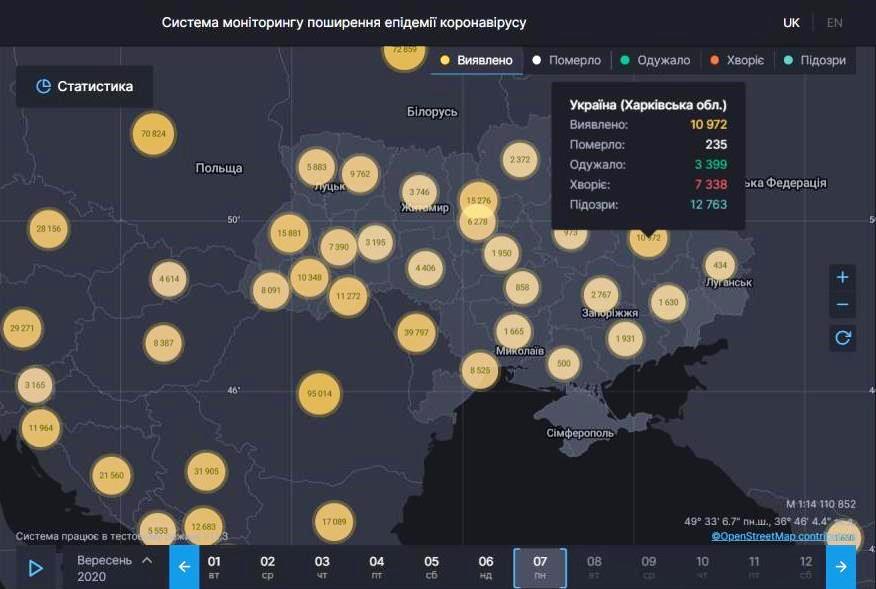Click the teal dot icon beside Підозри
The height and width of the screenshot is (589, 876).
[791, 60]
